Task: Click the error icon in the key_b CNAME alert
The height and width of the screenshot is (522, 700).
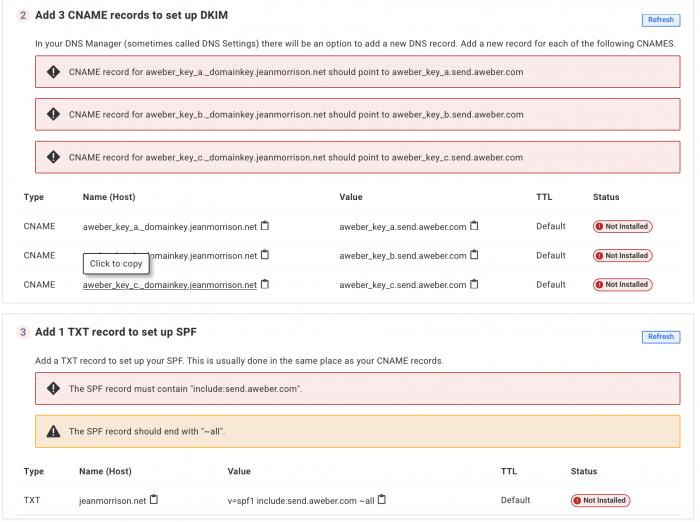Action: [x=54, y=114]
